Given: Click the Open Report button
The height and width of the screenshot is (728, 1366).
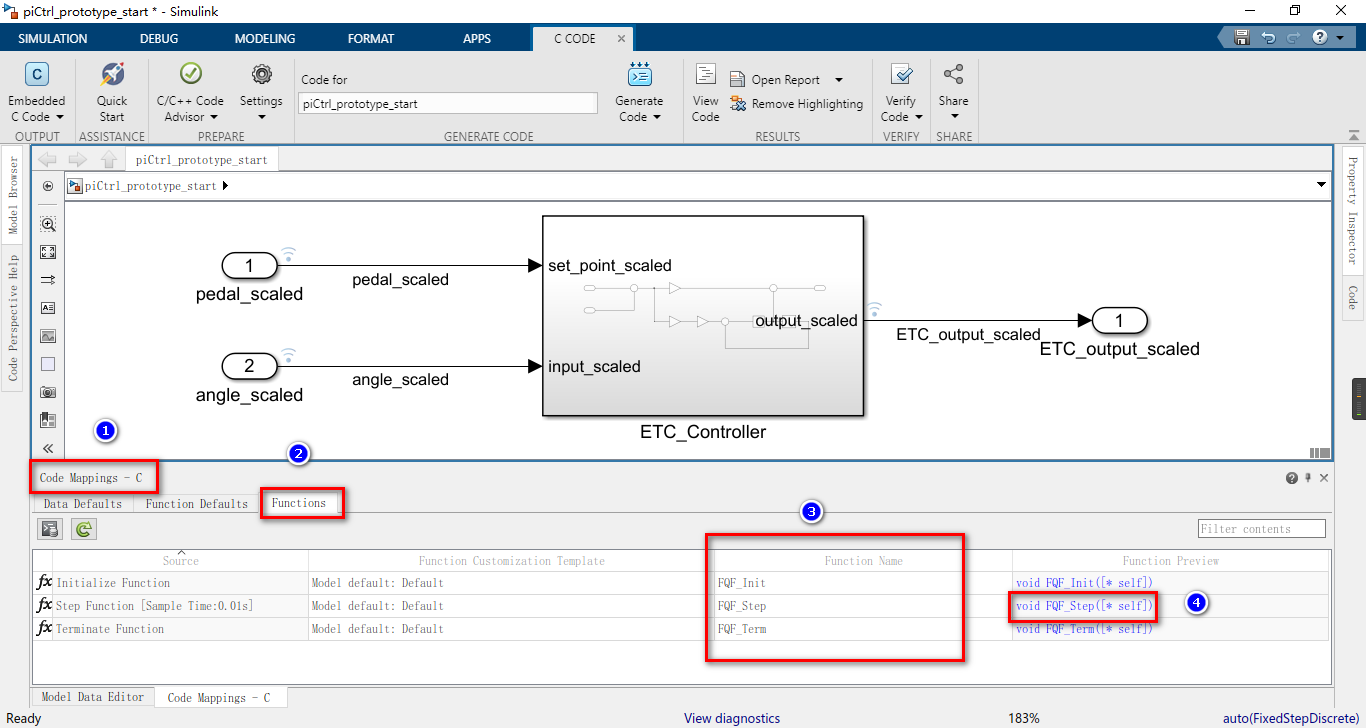Looking at the screenshot, I should [776, 80].
